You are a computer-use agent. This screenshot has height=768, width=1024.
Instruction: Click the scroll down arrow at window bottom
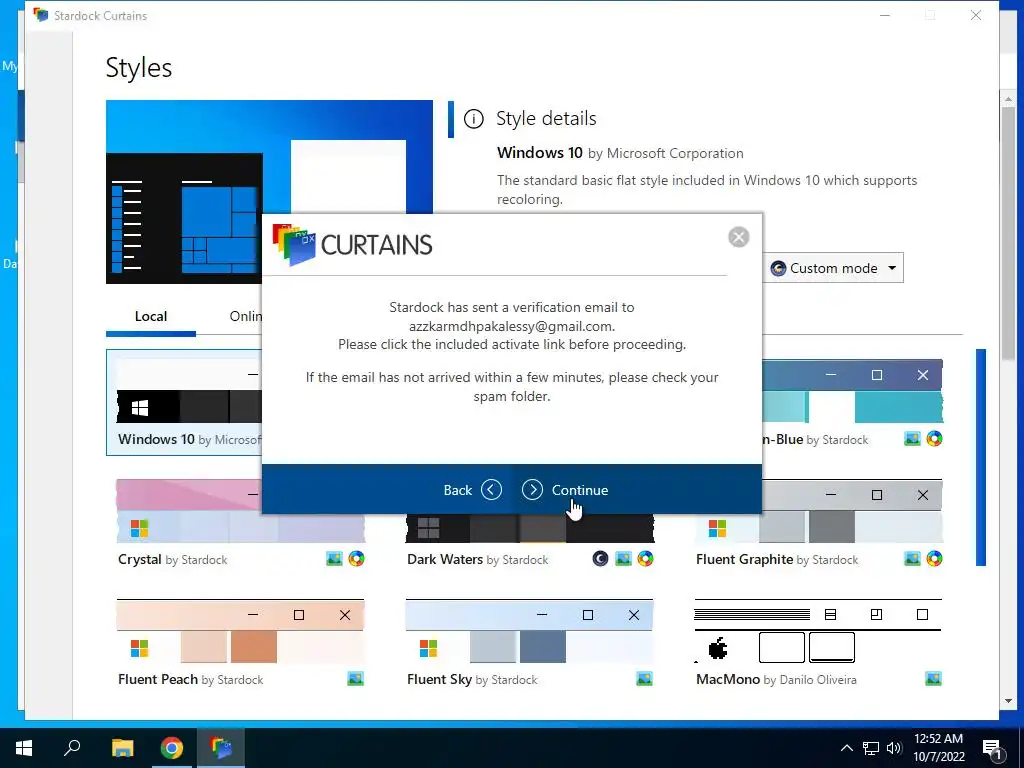coord(1008,701)
